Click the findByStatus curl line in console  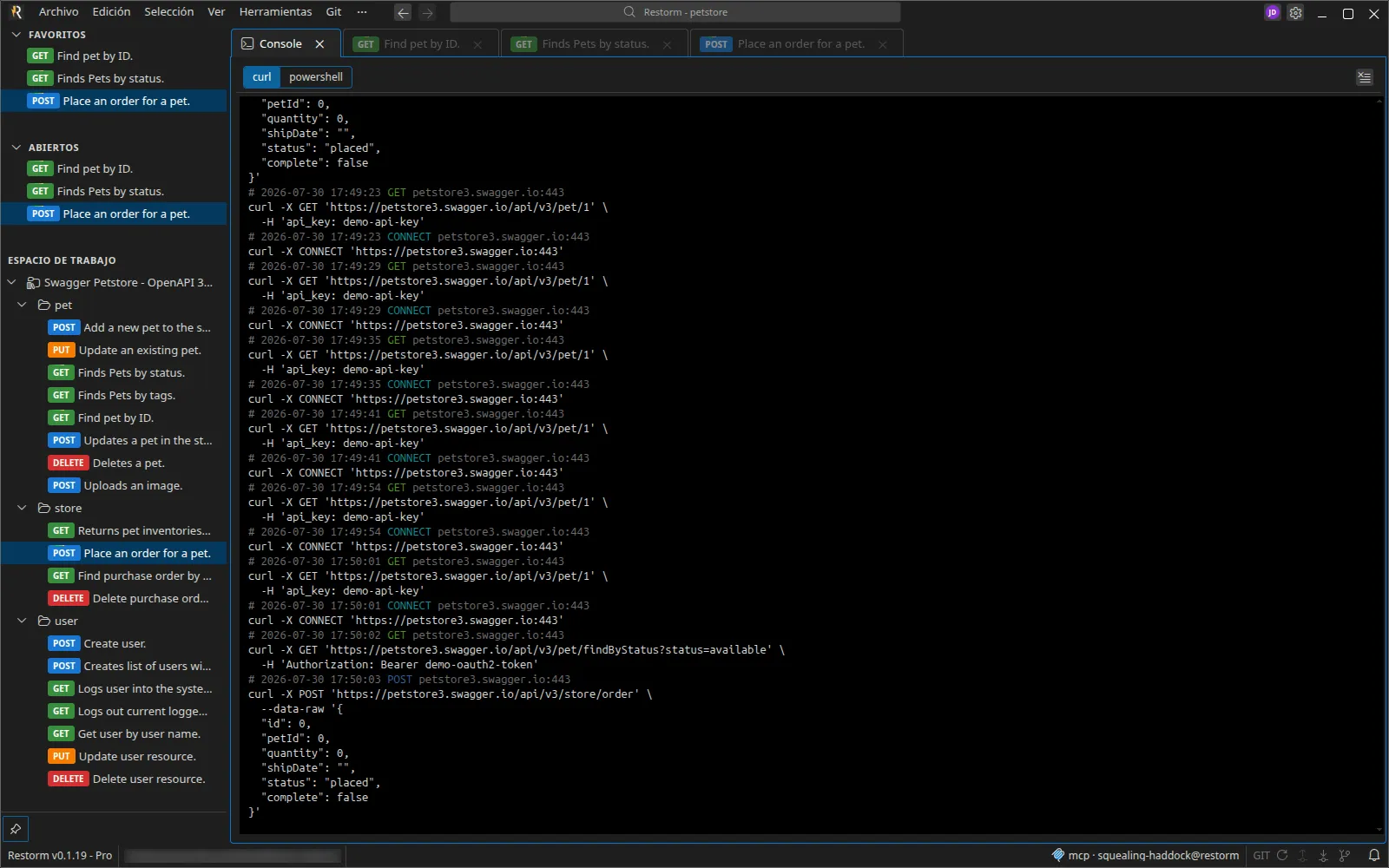[517, 650]
